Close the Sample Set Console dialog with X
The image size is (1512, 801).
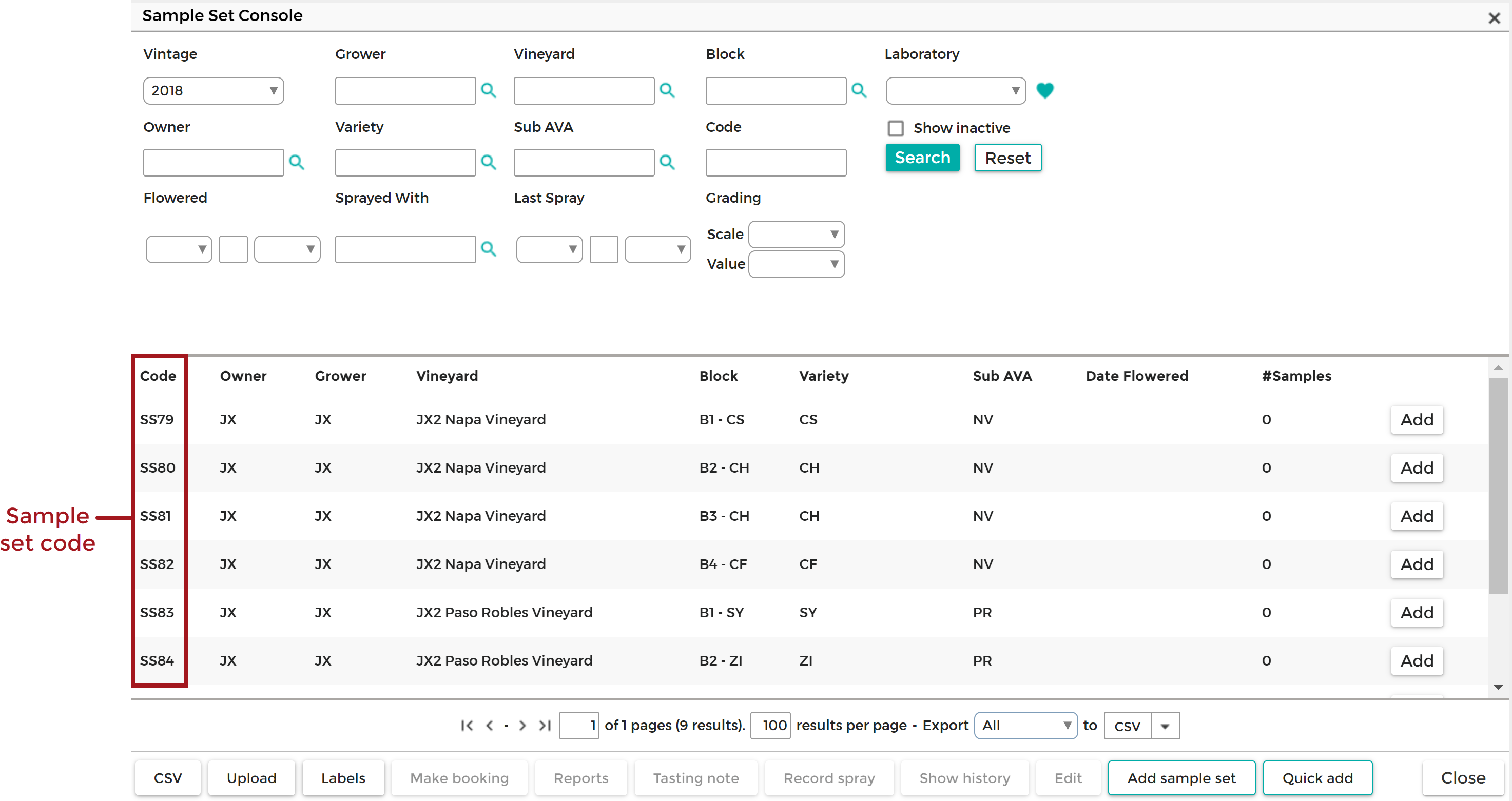[x=1494, y=18]
